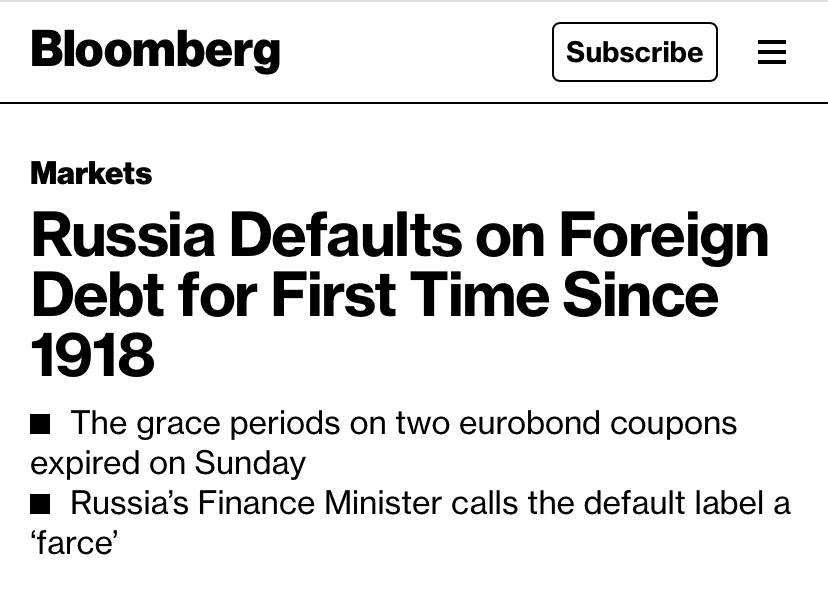This screenshot has height=593, width=828.
Task: Select the headline word 'Foreign'
Action: click(664, 237)
